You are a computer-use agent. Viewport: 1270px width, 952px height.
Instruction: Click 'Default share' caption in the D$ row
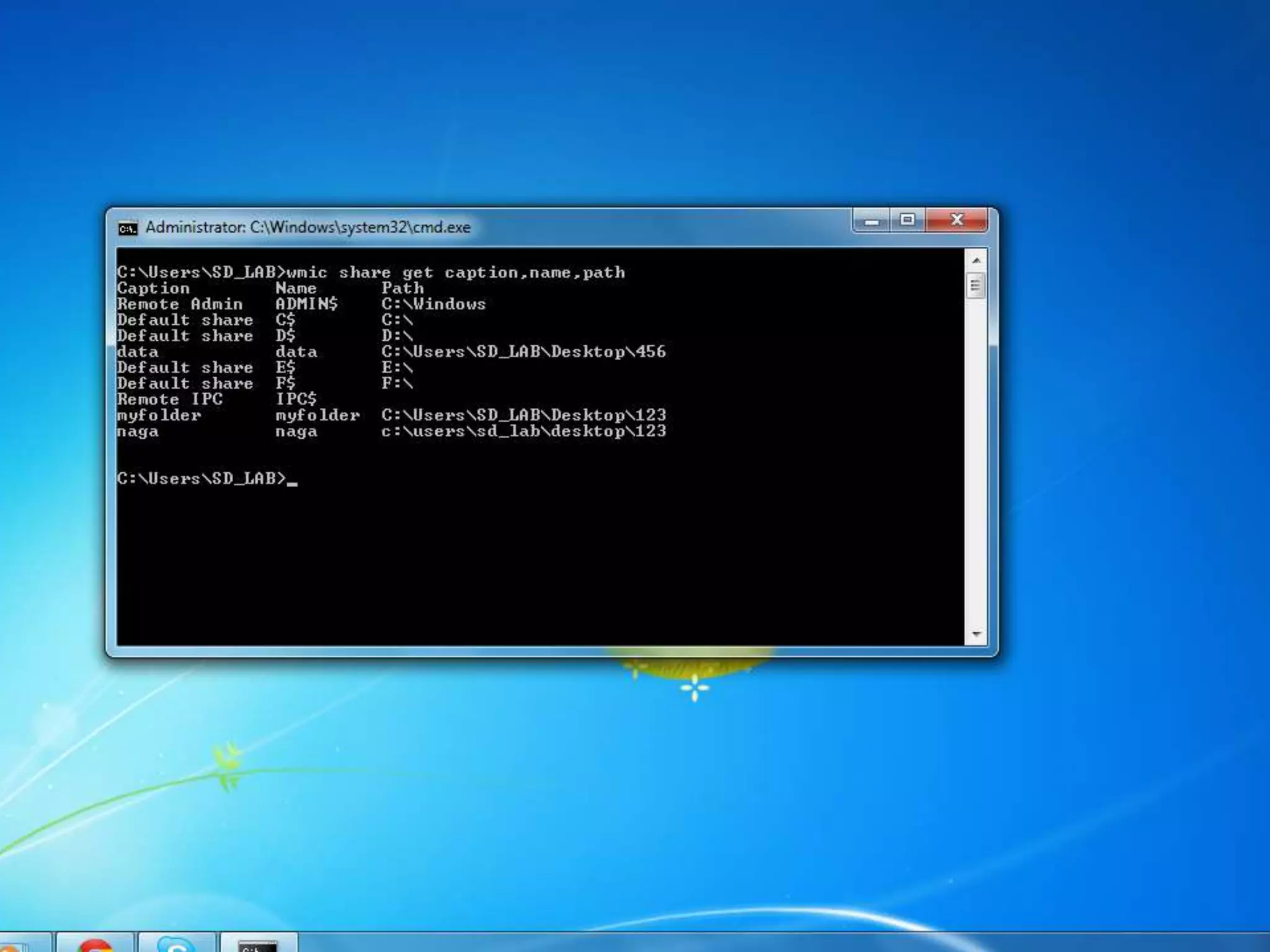(185, 336)
